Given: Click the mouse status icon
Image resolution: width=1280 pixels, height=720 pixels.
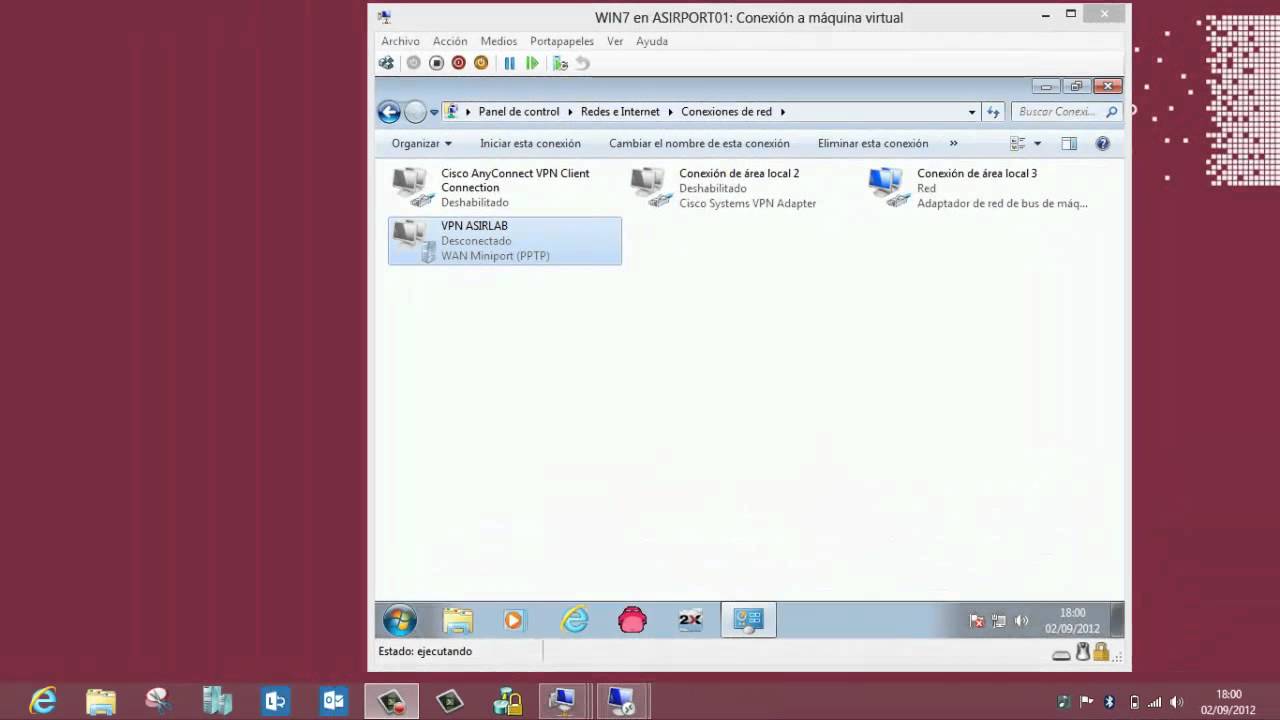Looking at the screenshot, I should (1082, 652).
